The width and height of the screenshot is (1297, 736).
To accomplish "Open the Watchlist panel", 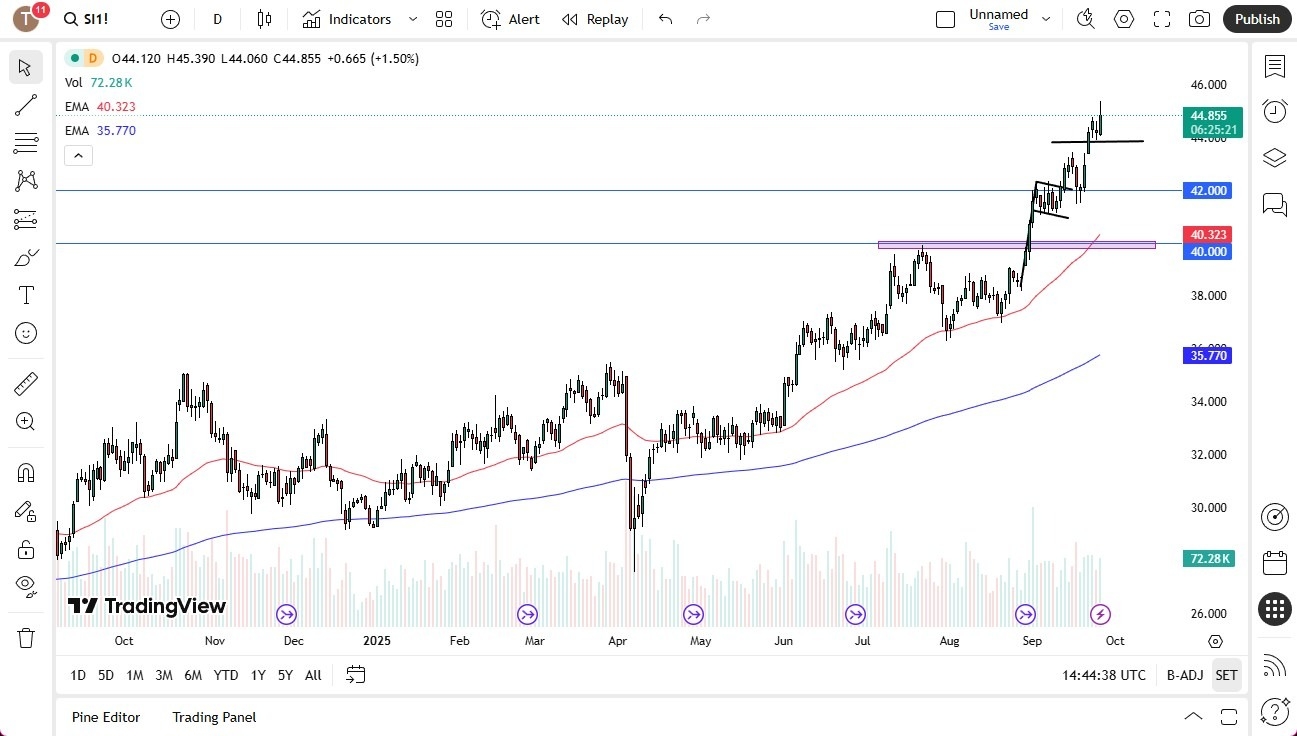I will pyautogui.click(x=1274, y=66).
